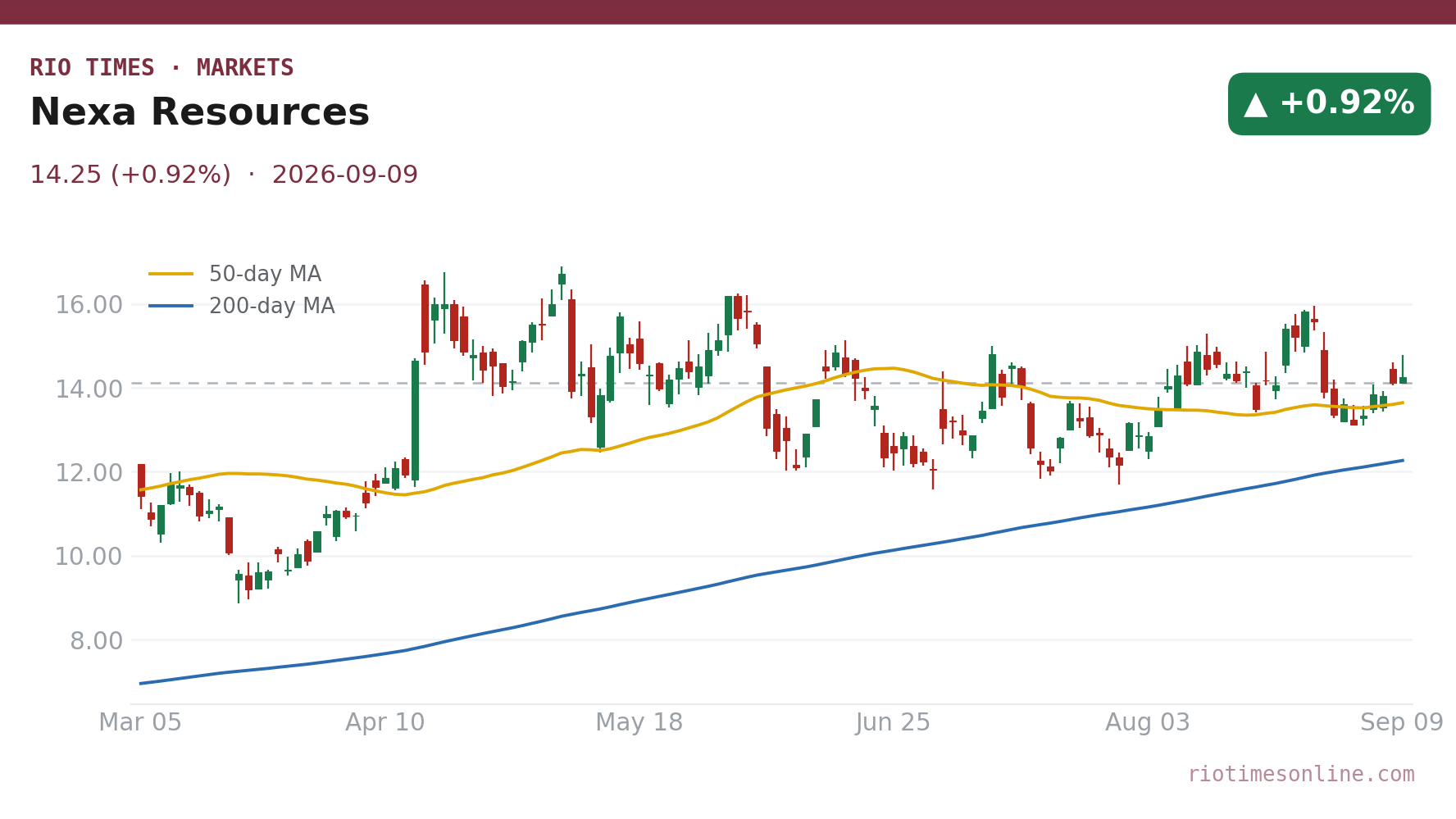Image resolution: width=1456 pixels, height=819 pixels.
Task: Select the Nexa Resources title
Action: (x=199, y=112)
